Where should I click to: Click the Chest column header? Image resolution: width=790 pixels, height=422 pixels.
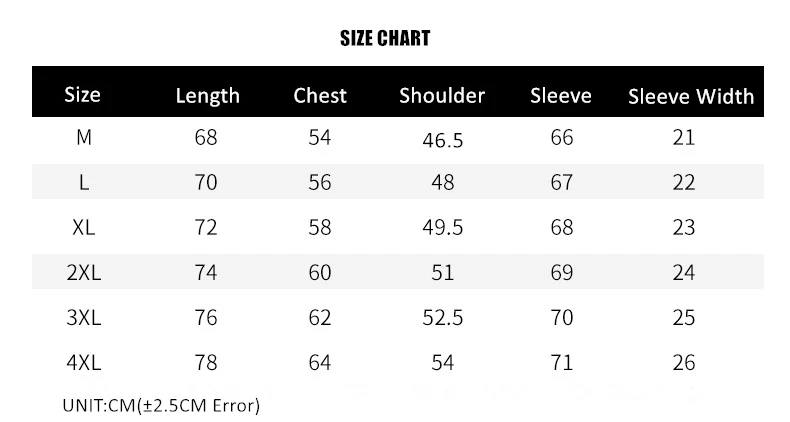pos(320,96)
